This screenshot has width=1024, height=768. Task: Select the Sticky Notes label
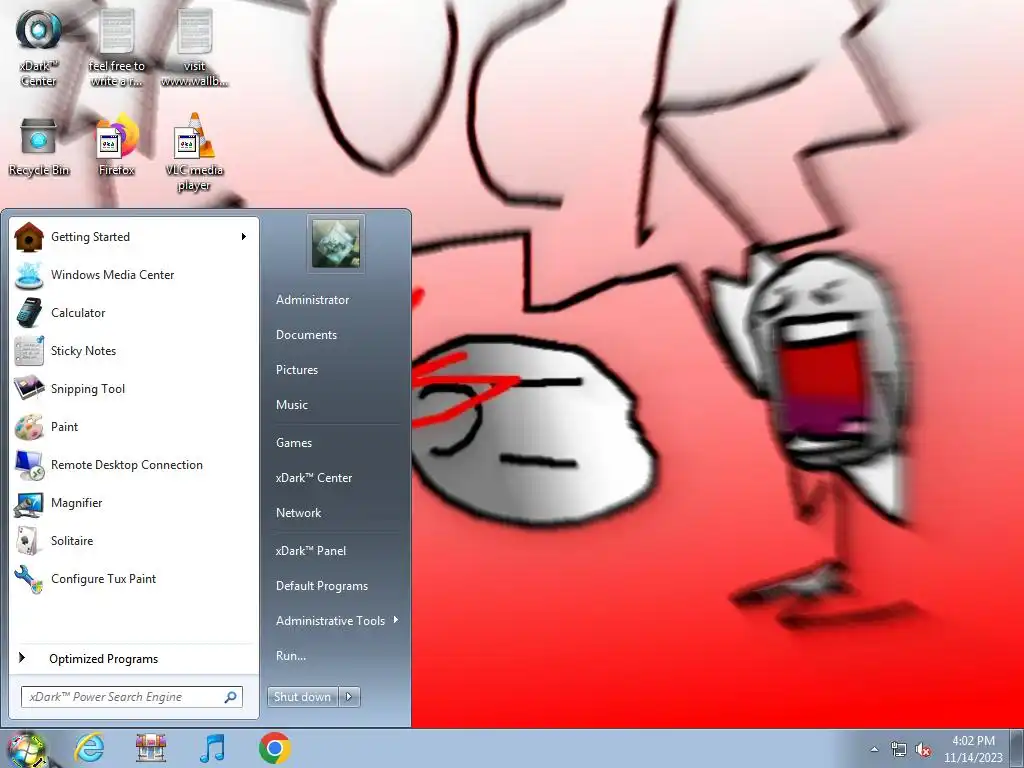[x=84, y=351]
